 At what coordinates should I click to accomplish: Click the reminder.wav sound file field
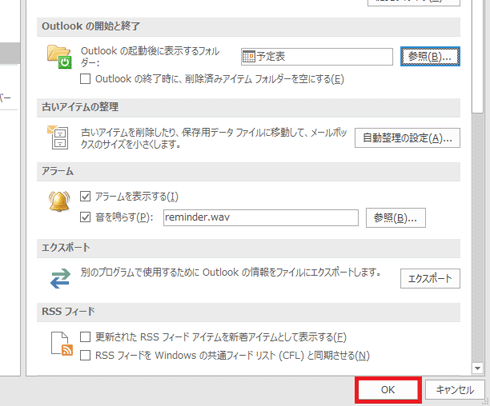(261, 217)
